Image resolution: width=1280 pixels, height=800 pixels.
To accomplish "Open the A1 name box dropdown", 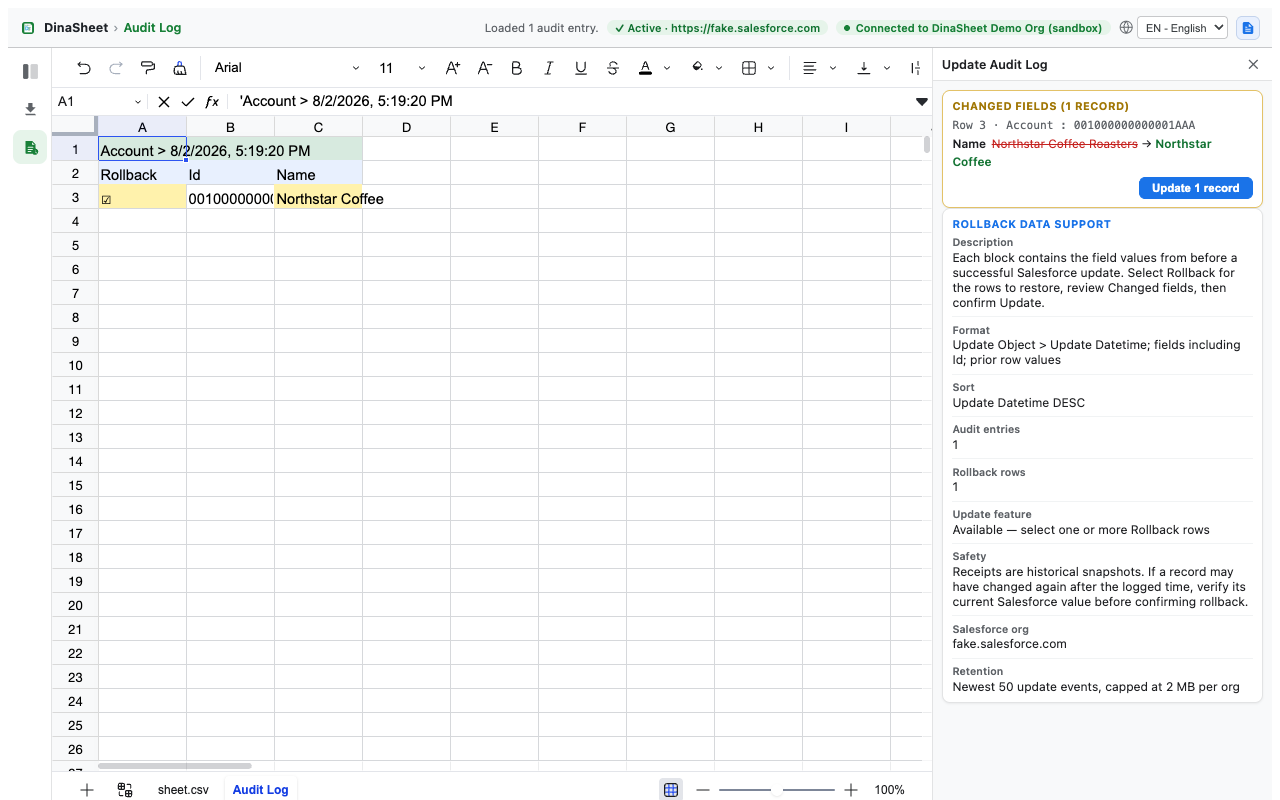I will [x=137, y=102].
